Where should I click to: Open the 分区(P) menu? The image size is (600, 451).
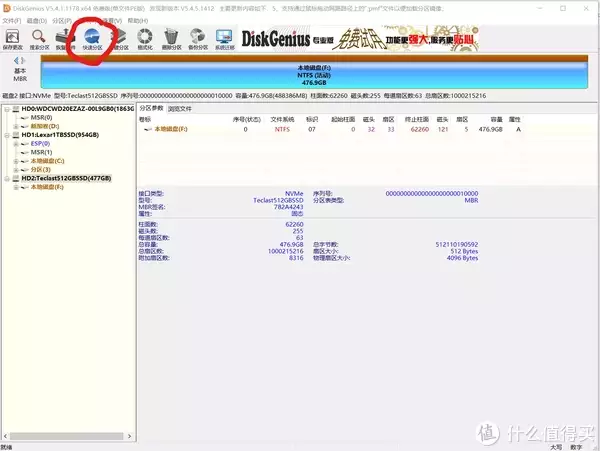(x=62, y=21)
